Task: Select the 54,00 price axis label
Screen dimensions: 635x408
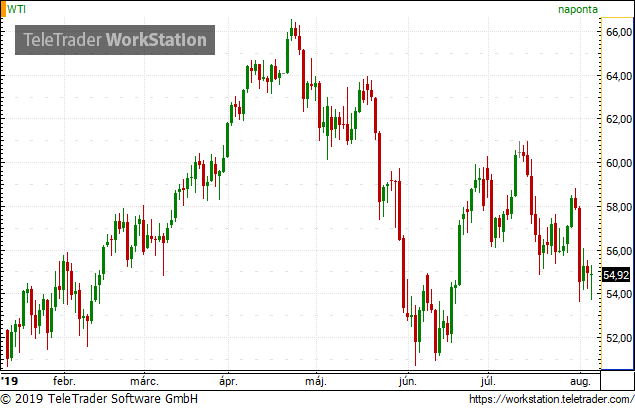Action: pyautogui.click(x=619, y=294)
